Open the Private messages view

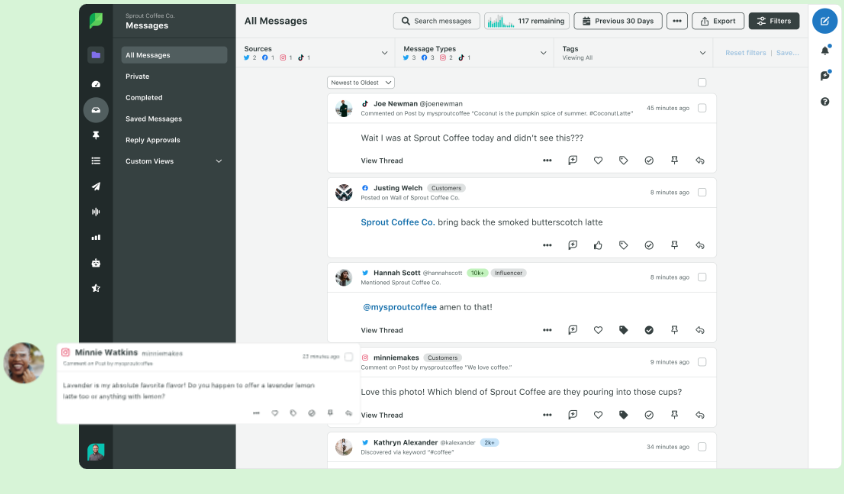[x=137, y=76]
